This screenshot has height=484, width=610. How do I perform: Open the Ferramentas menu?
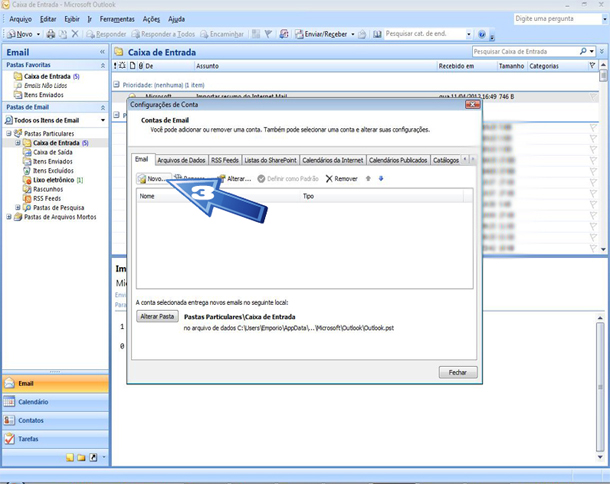click(117, 19)
